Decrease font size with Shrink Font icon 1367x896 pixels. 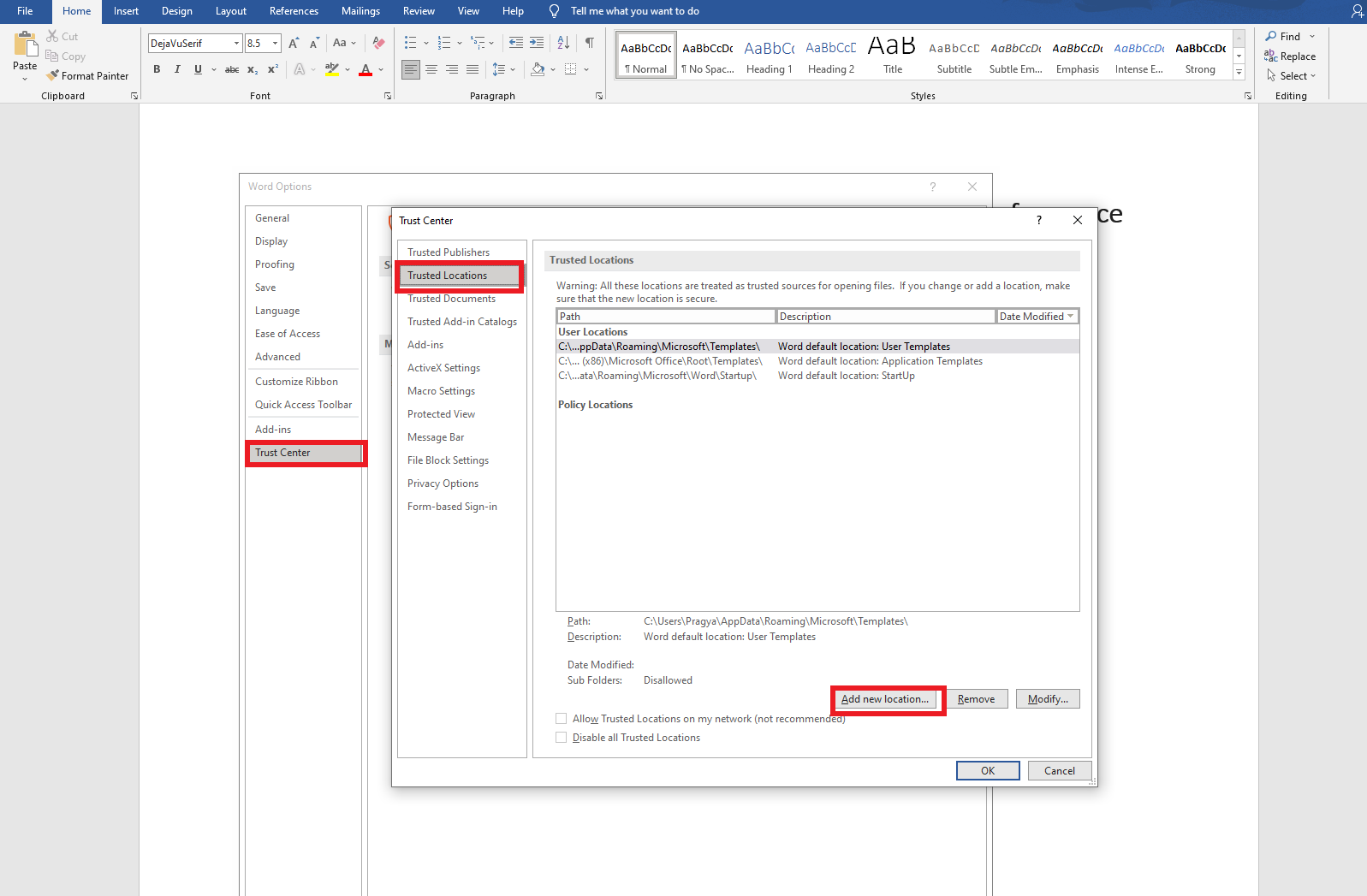[x=314, y=43]
